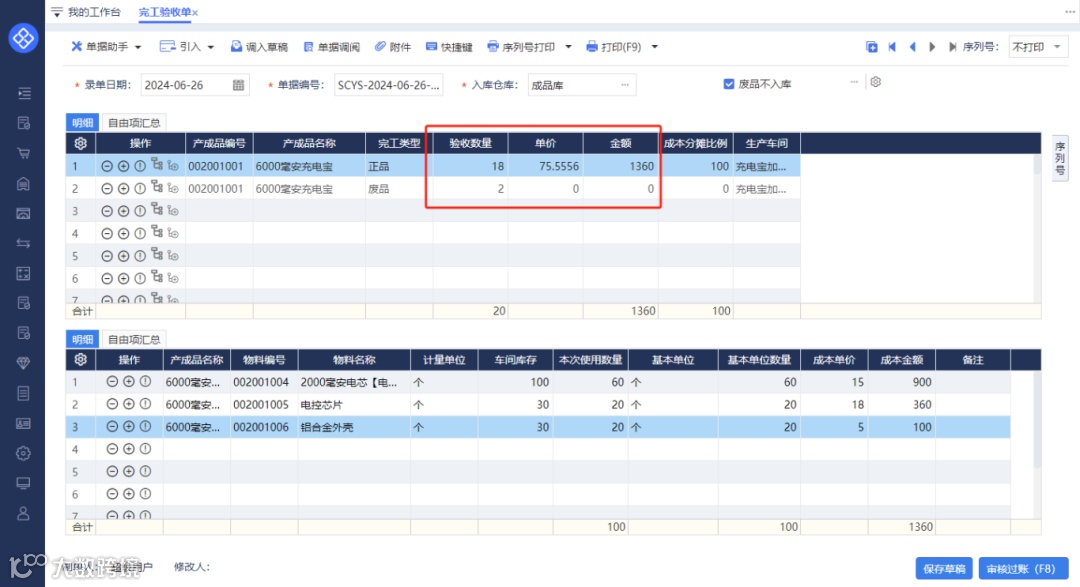Toggle the 废品不入库 checkbox
Screen dimensions: 1080x587
[x=729, y=84]
